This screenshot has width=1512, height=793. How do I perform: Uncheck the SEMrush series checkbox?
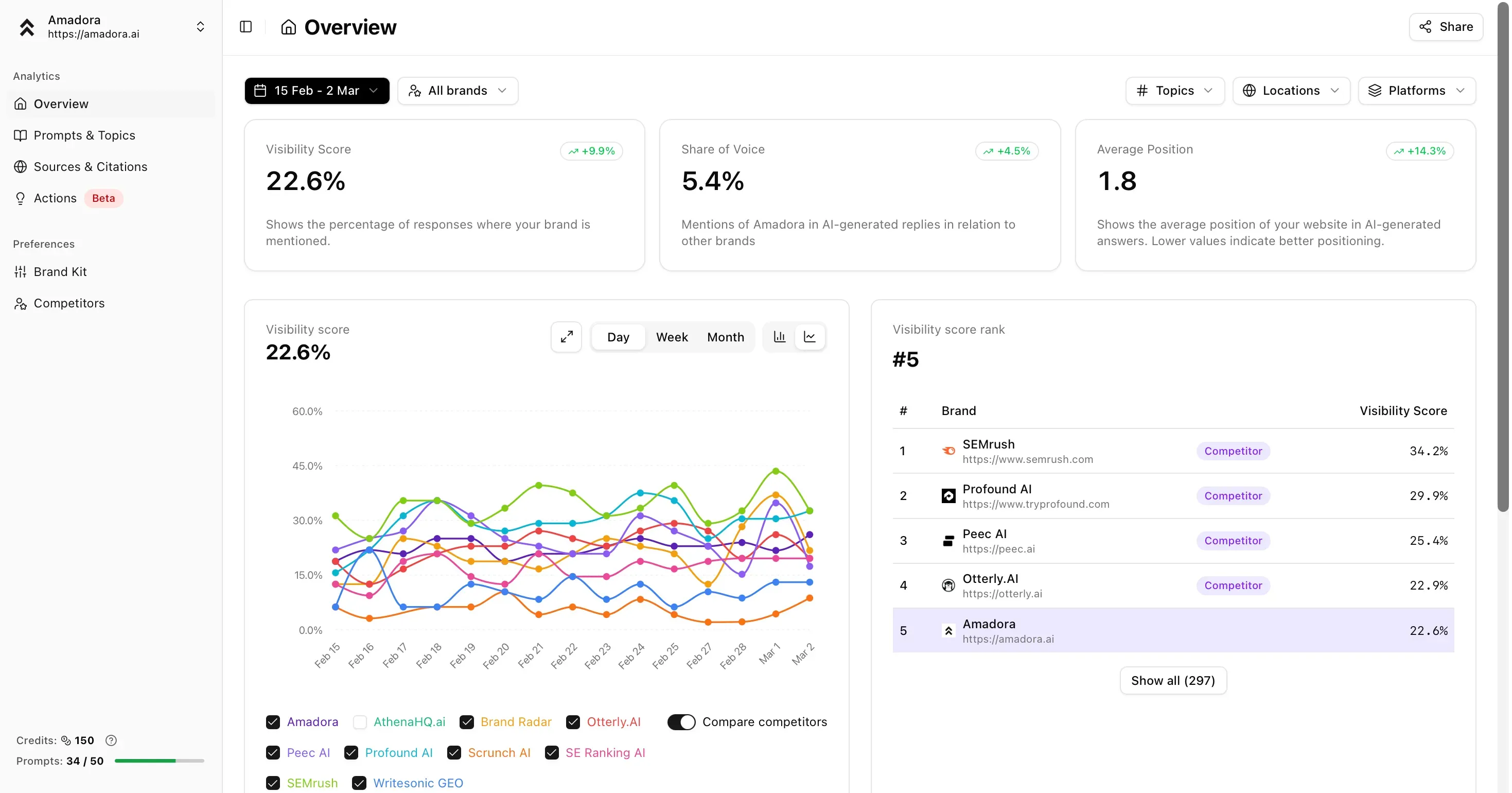click(x=273, y=783)
